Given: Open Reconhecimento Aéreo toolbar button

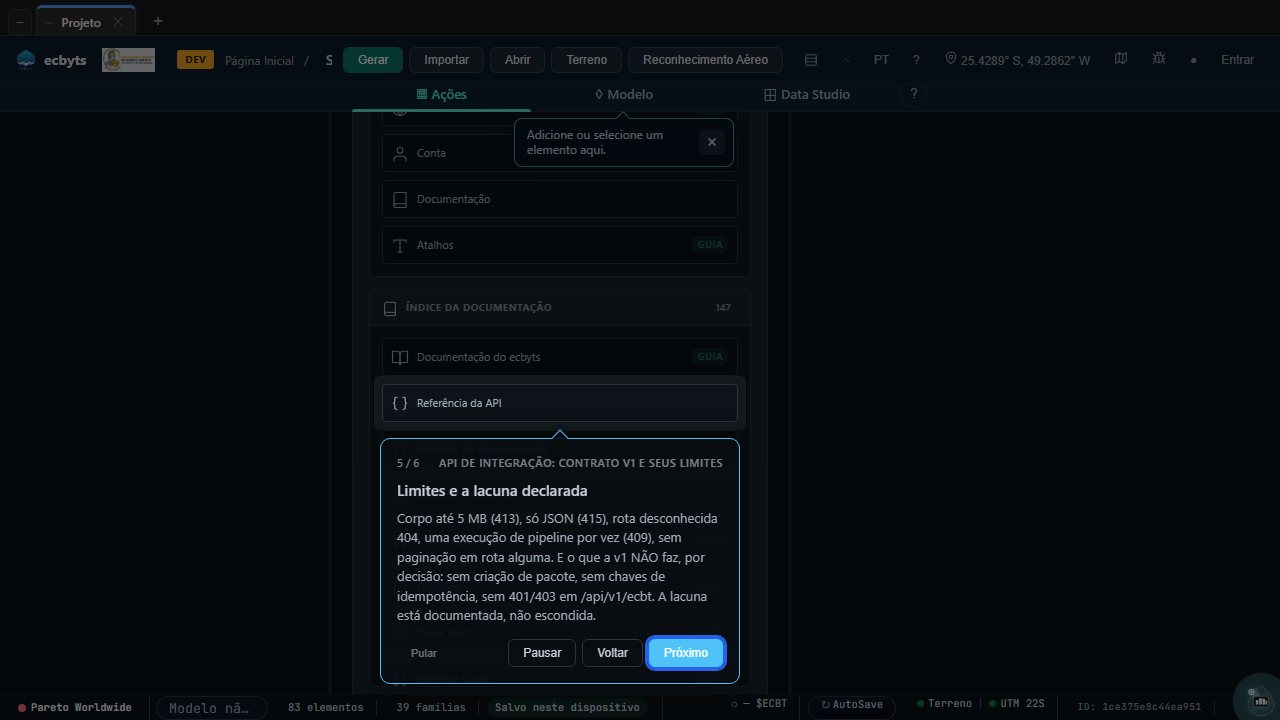Looking at the screenshot, I should tap(705, 60).
